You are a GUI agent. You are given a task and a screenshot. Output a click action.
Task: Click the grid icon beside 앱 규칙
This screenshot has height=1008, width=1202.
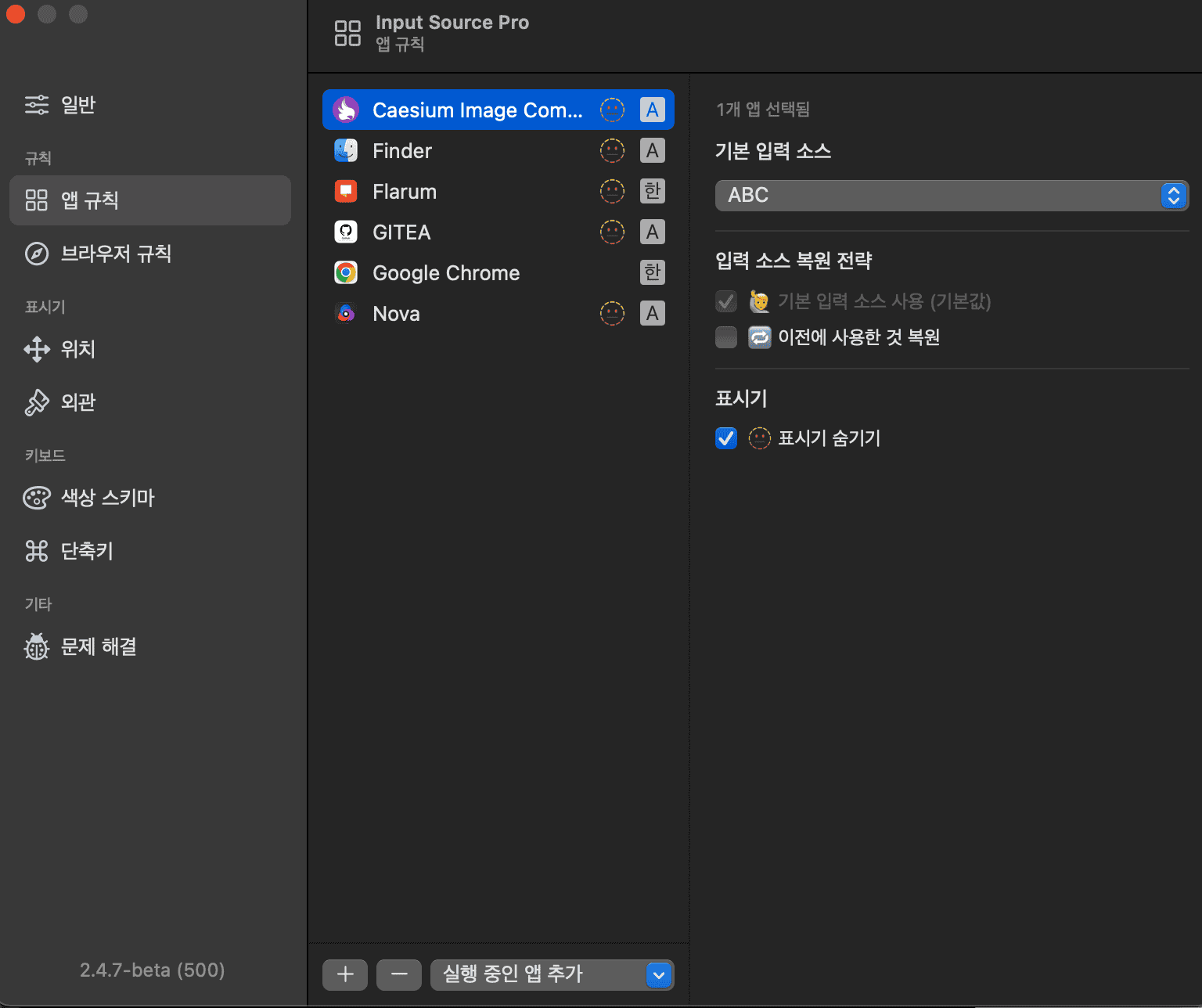(x=37, y=200)
